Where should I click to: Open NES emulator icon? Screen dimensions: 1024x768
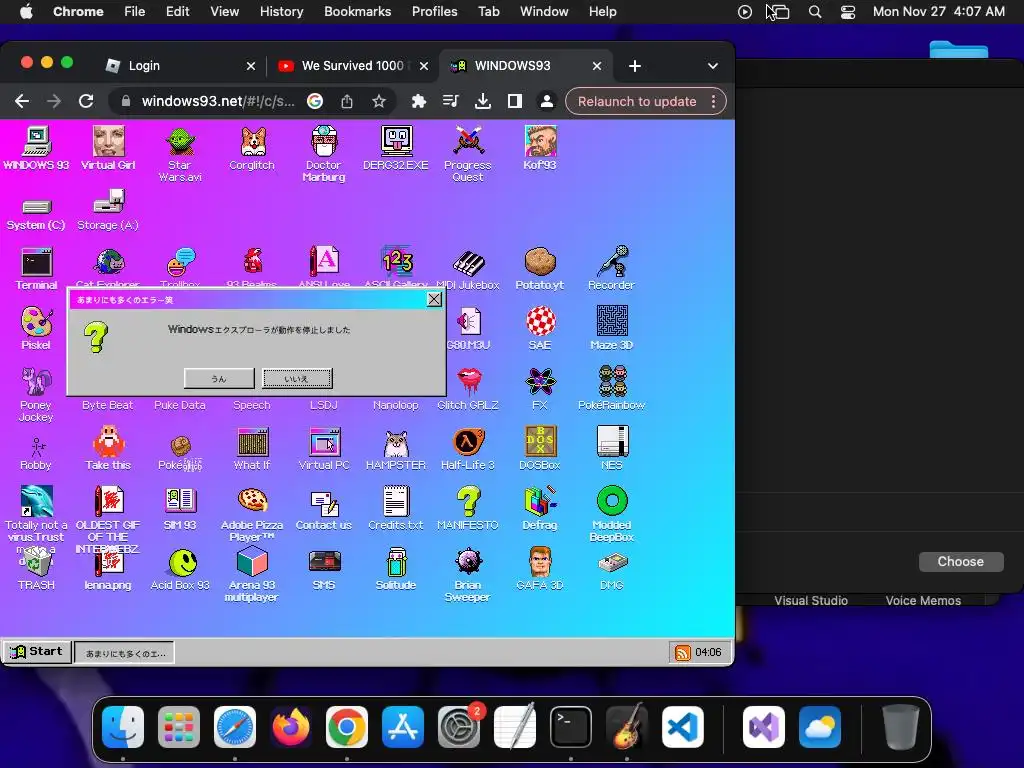[x=612, y=449]
